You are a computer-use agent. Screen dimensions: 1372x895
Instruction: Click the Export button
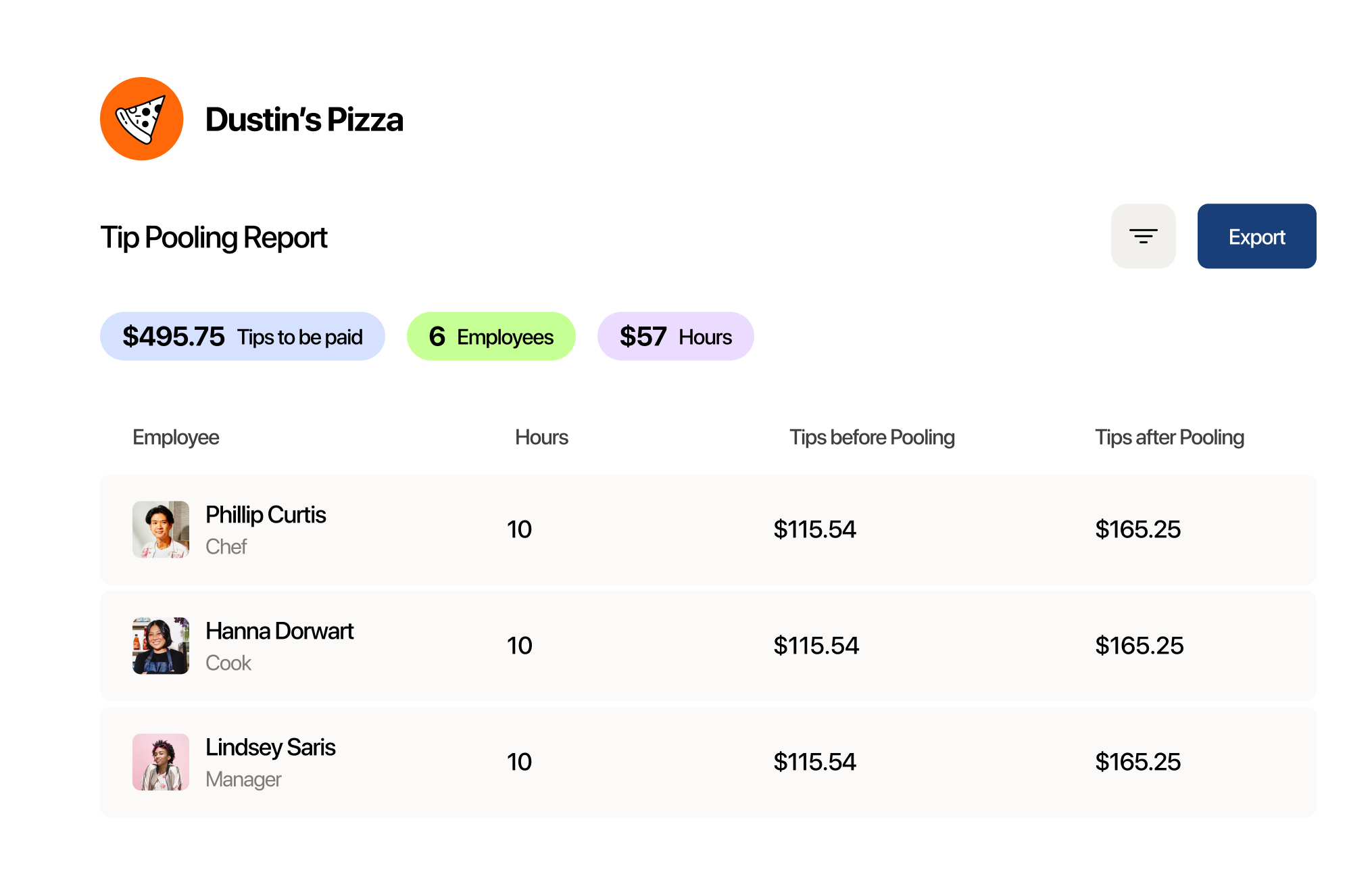coord(1256,236)
